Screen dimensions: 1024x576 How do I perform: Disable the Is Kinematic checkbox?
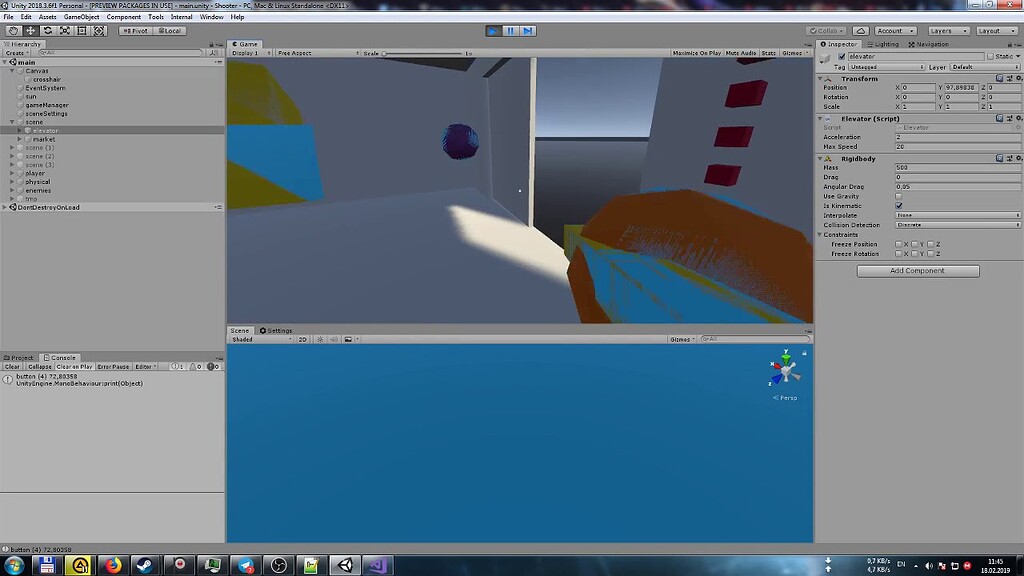(897, 205)
